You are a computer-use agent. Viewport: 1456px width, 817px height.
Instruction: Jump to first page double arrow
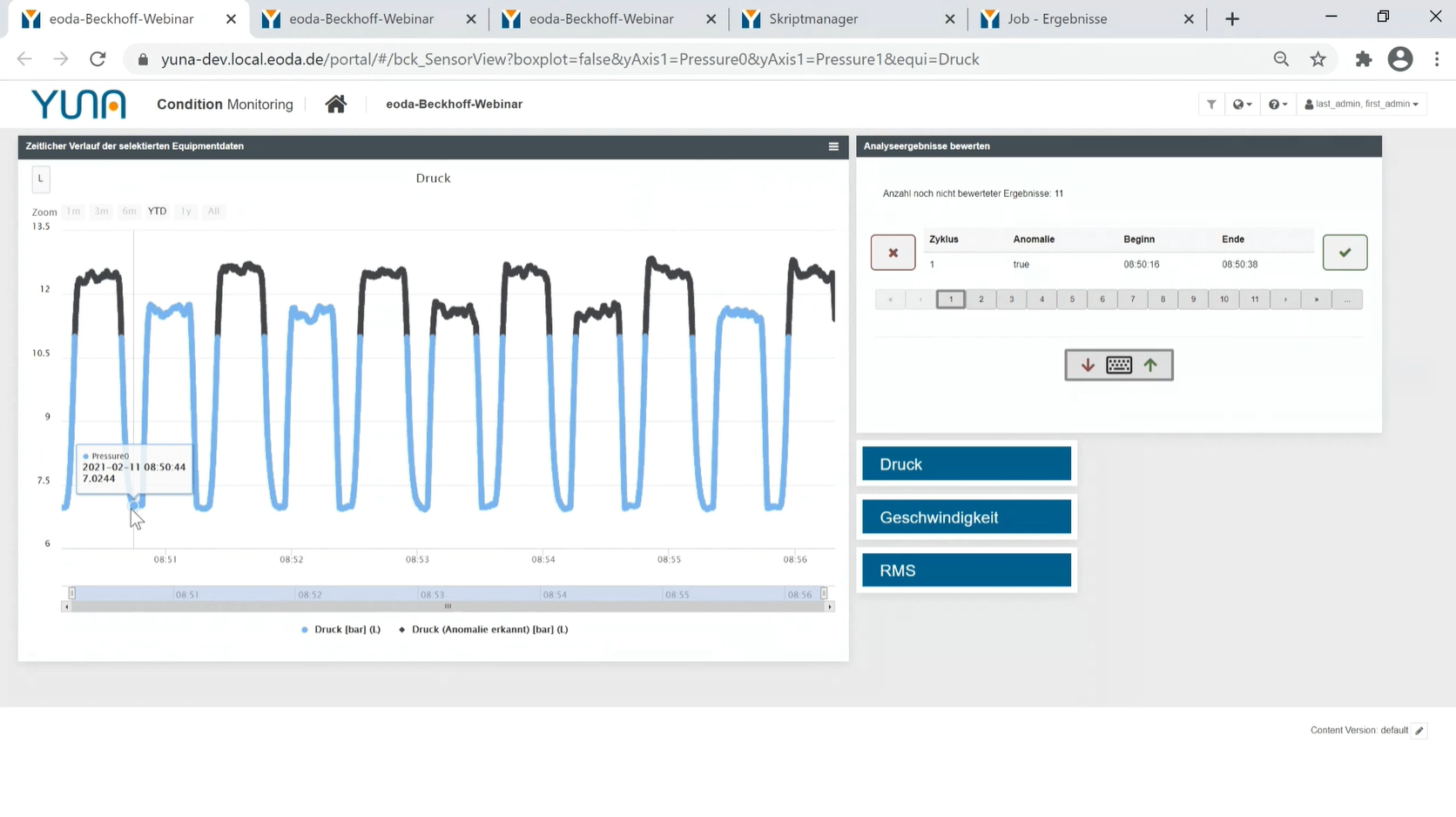[x=890, y=300]
